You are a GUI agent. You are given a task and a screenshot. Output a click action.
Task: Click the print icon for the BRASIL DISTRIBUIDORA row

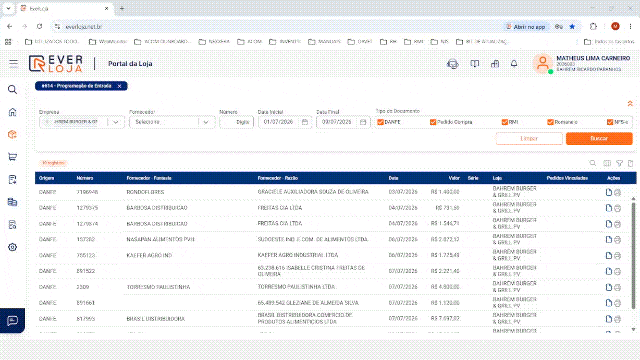618,319
